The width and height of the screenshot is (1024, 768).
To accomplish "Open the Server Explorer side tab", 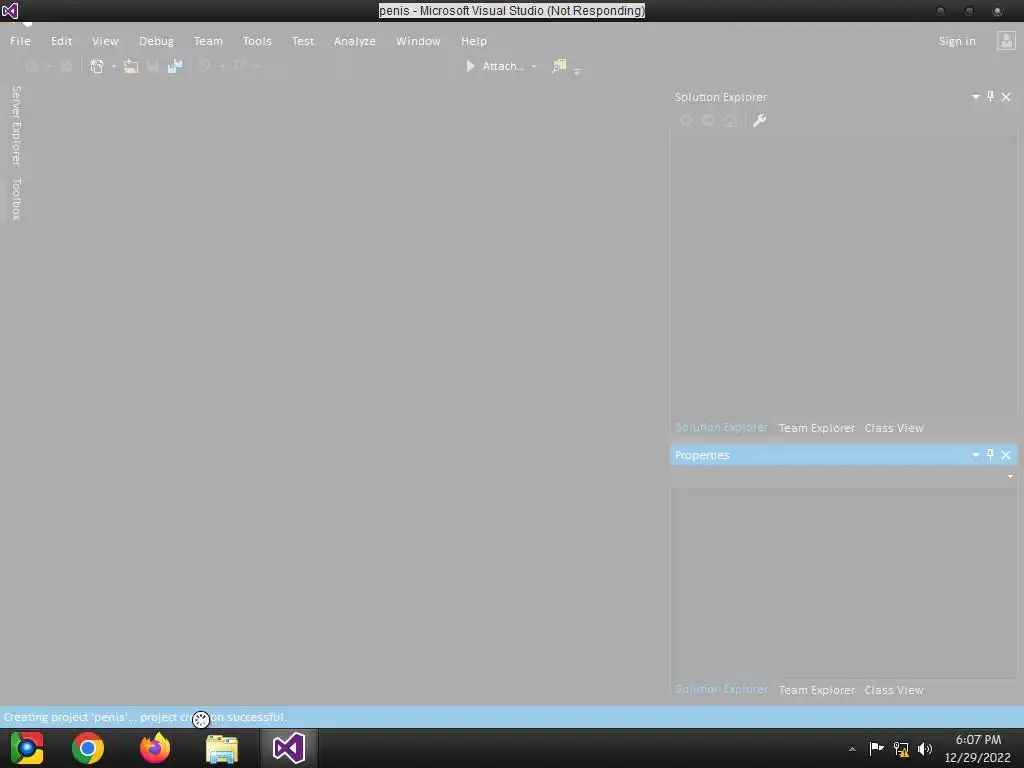I will [16, 125].
